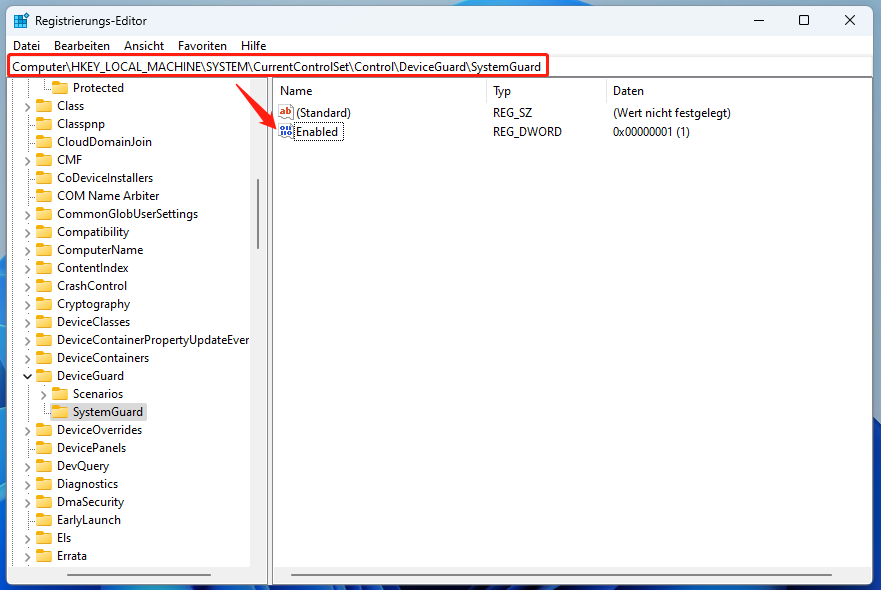Click the 0x00000001 (1) data cell
This screenshot has height=590, width=881.
click(x=651, y=131)
